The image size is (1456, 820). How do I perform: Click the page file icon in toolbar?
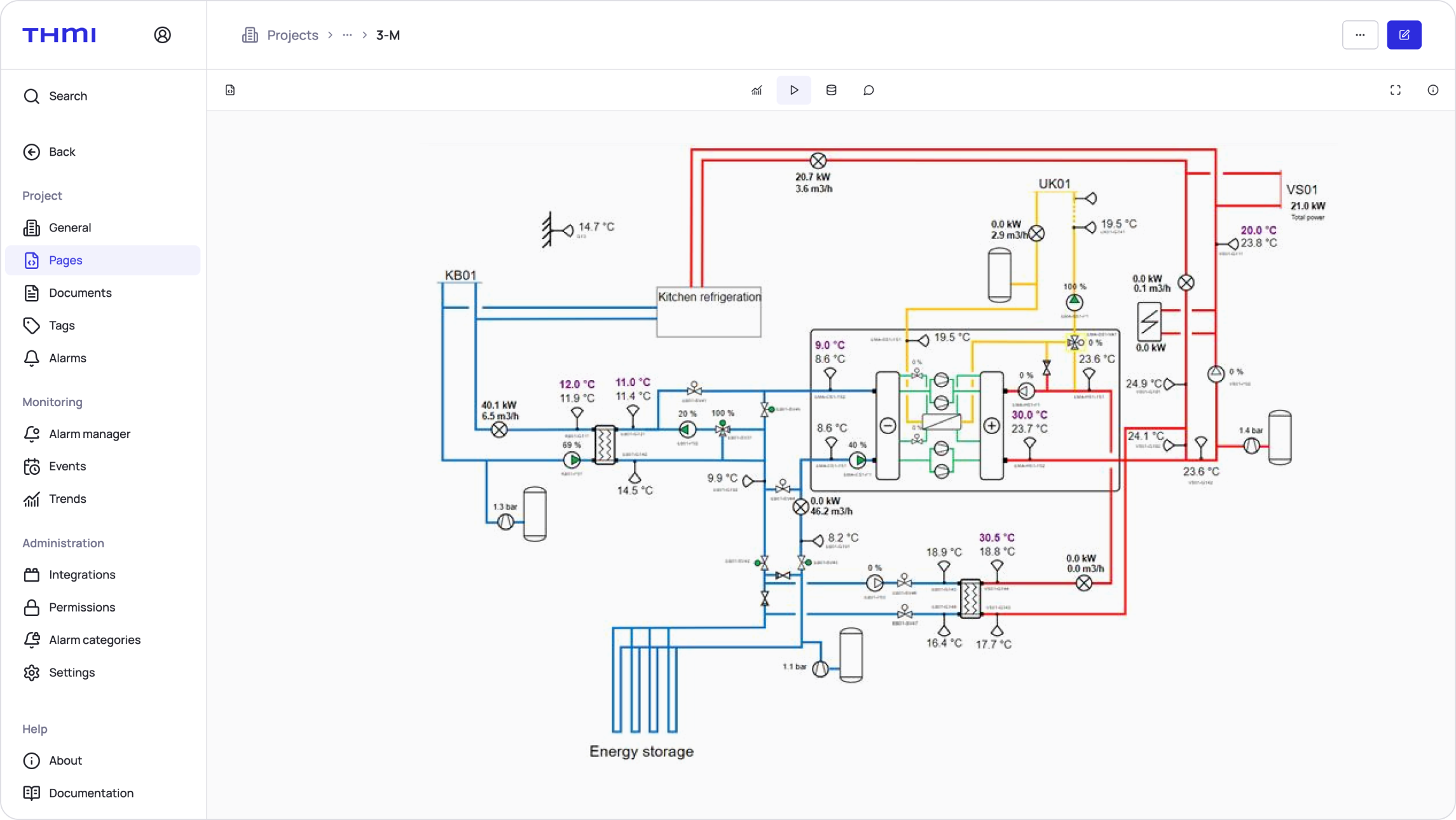click(230, 90)
